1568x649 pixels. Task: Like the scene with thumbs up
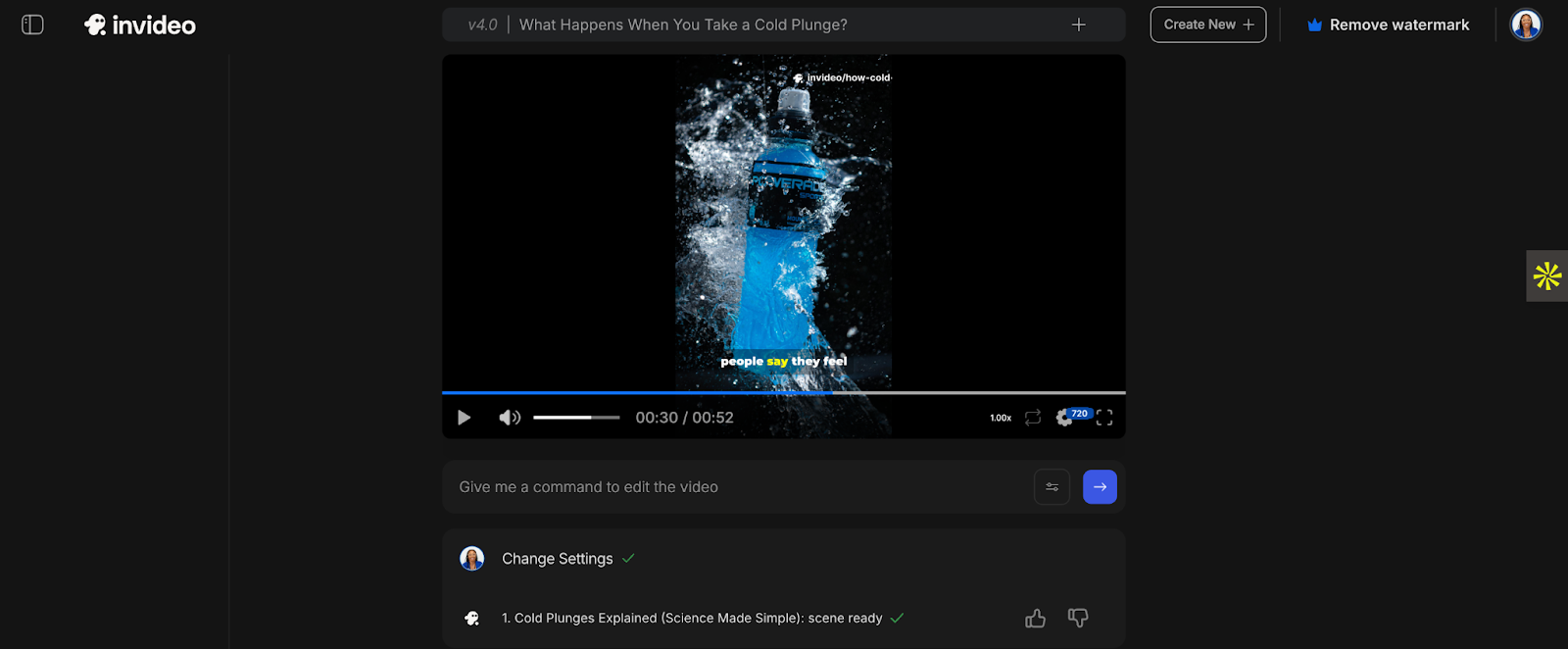tap(1035, 619)
